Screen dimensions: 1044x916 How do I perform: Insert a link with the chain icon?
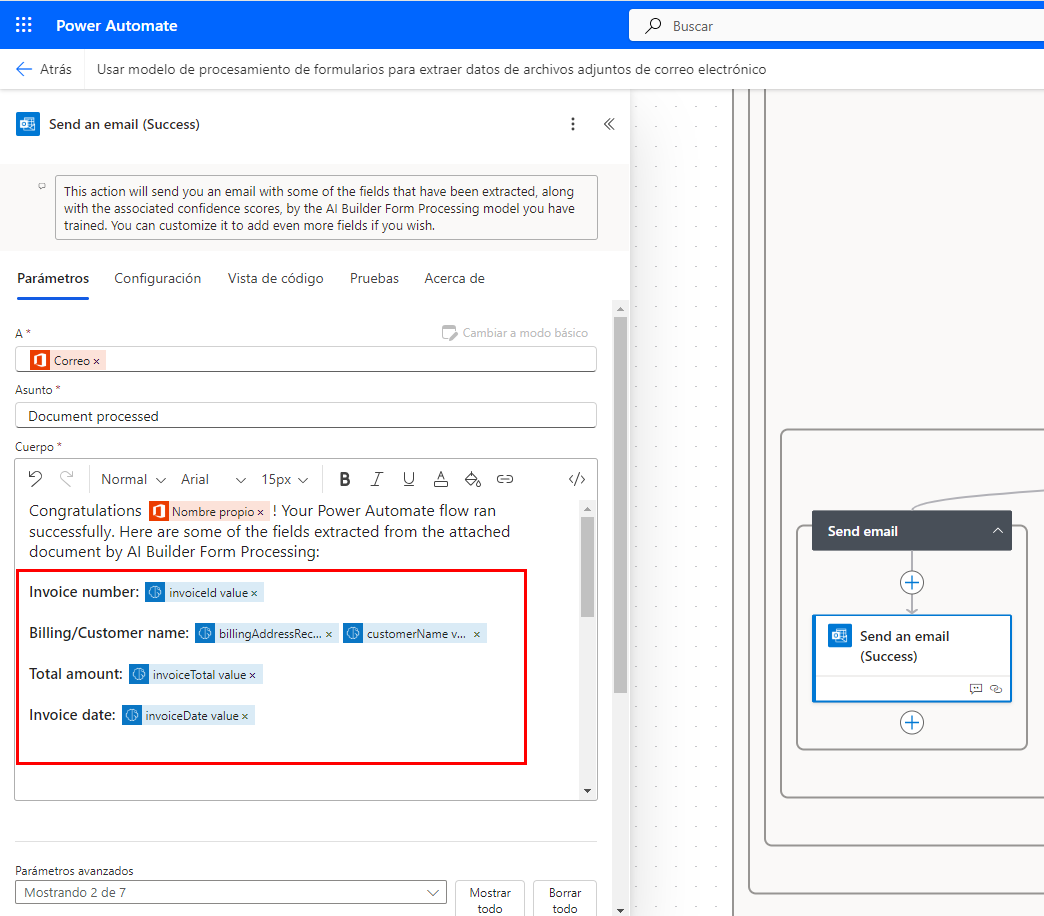(x=505, y=479)
